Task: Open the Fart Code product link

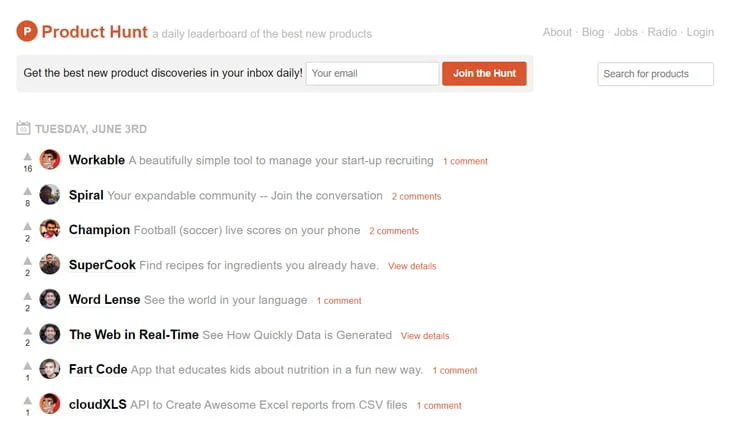Action: pos(98,369)
